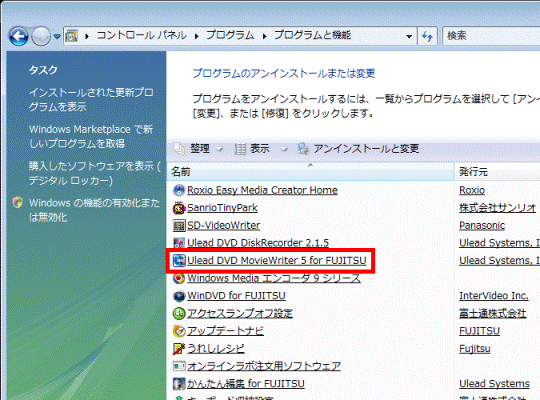The width and height of the screenshot is (540, 400).
Task: Click the 表示 toolbar button
Action: pos(259,149)
